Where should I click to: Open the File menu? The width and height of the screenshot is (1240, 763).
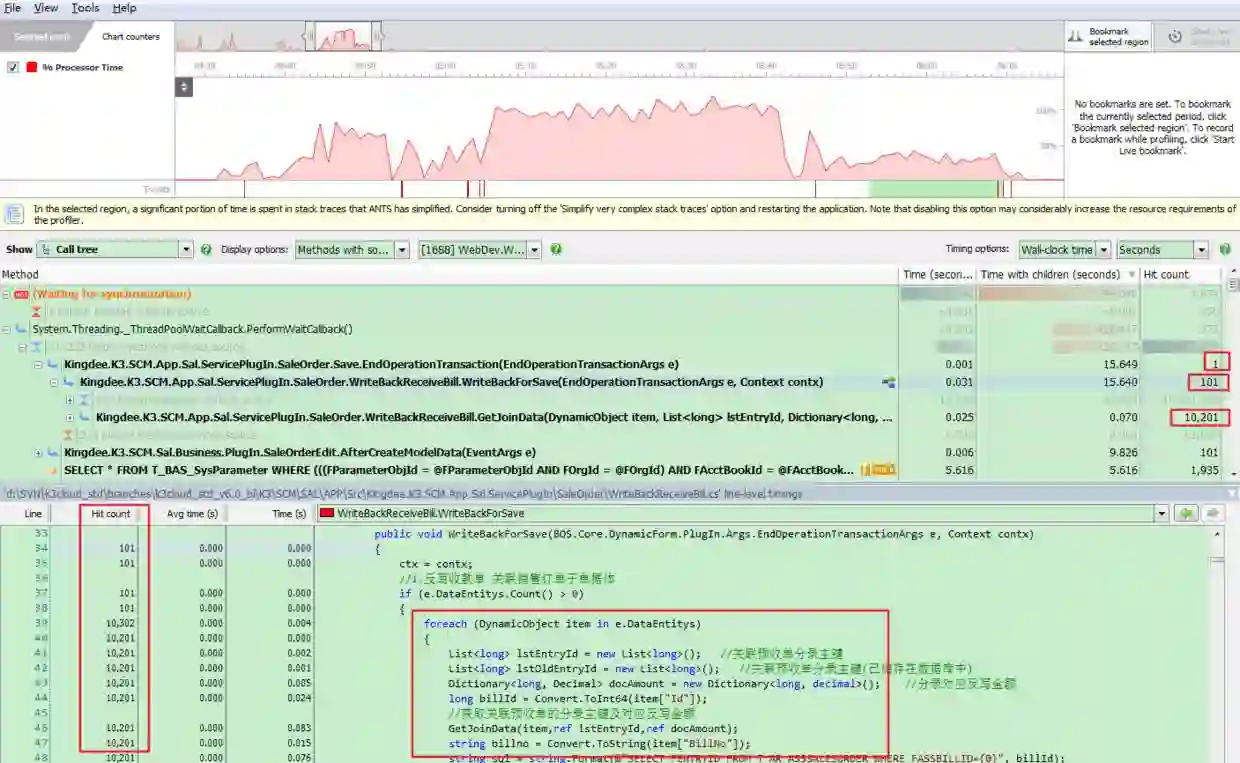pos(12,7)
